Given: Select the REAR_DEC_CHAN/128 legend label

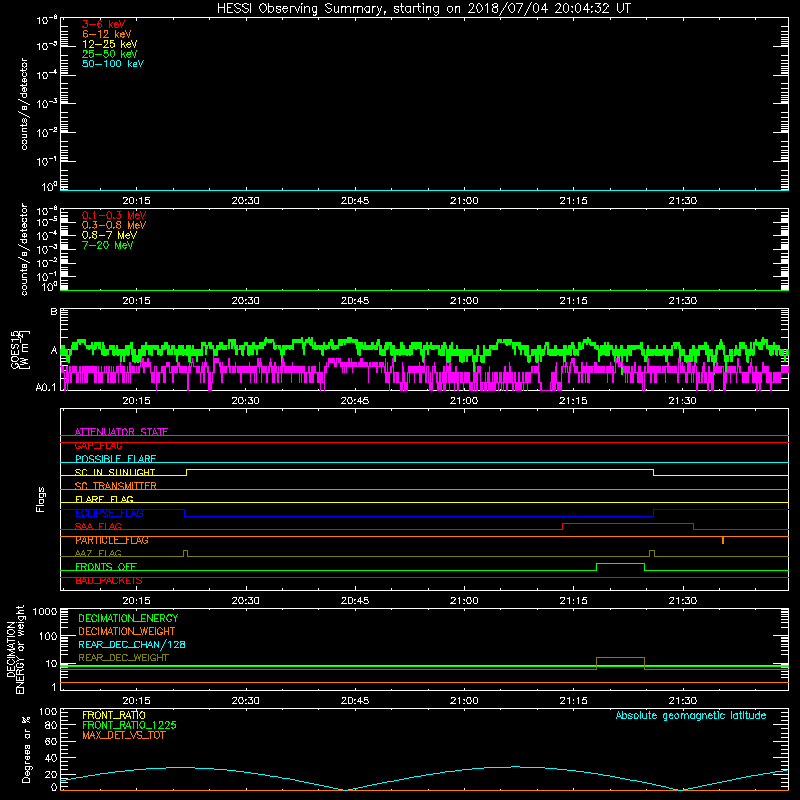Looking at the screenshot, I should (x=132, y=644).
